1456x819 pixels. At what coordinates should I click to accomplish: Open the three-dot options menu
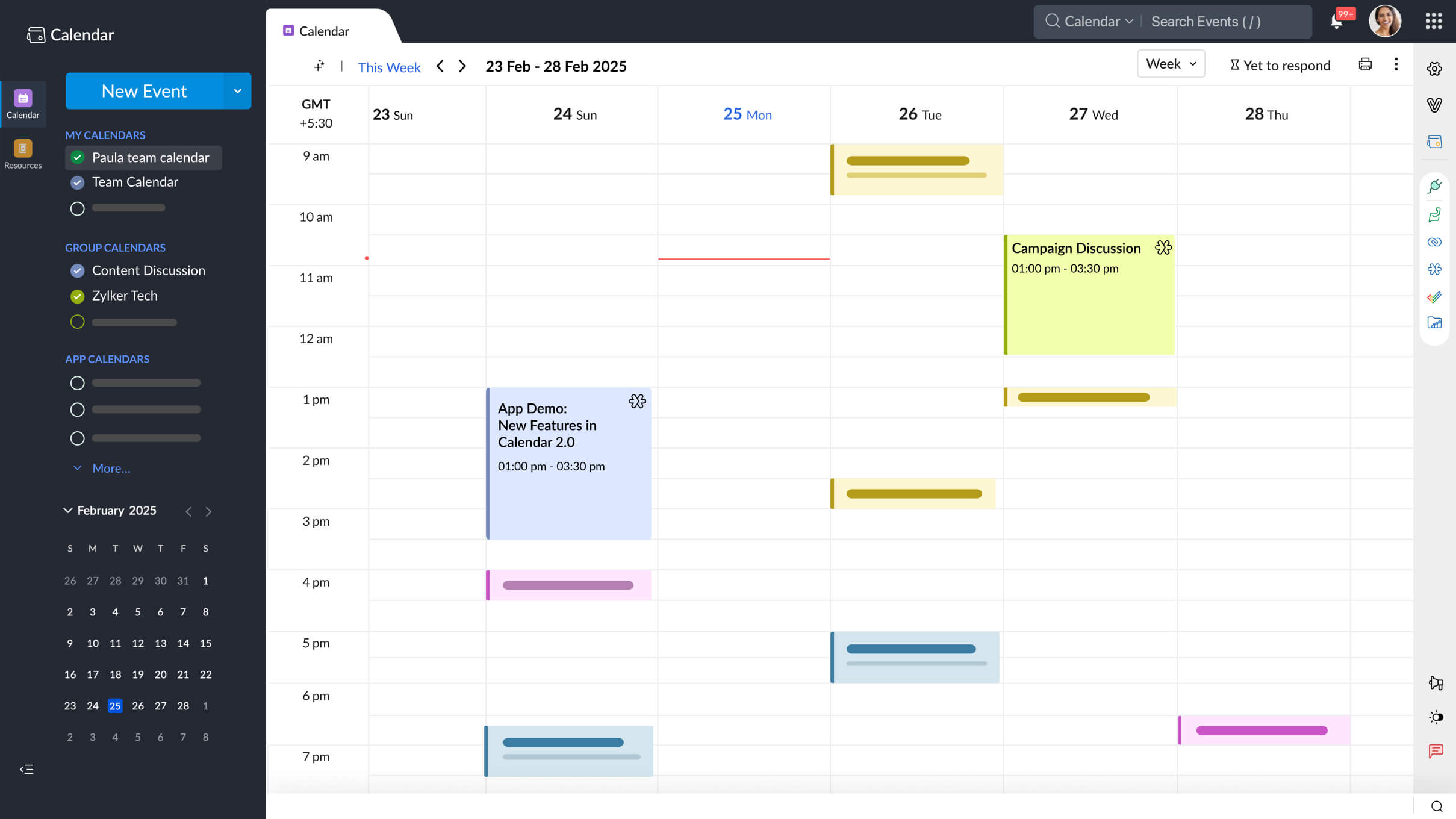pos(1396,64)
